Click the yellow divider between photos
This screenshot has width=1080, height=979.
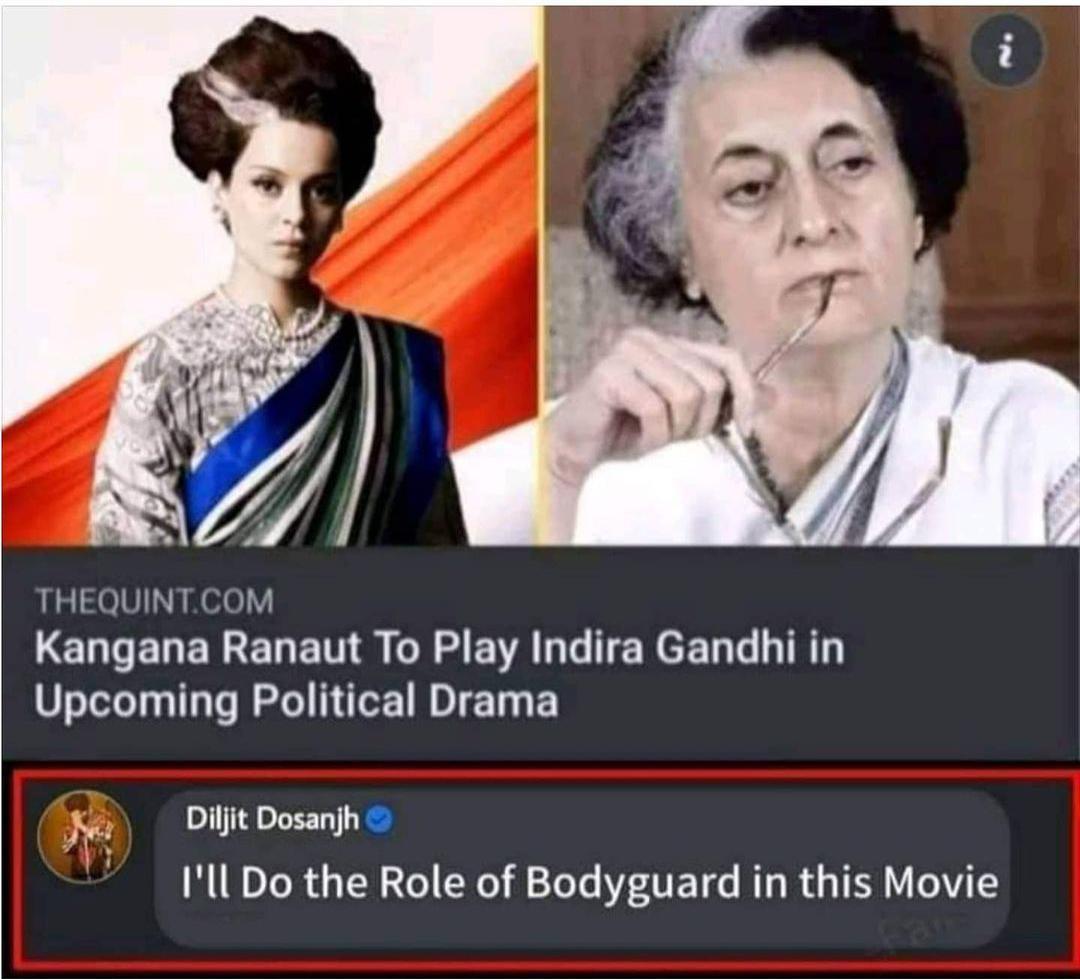[541, 277]
